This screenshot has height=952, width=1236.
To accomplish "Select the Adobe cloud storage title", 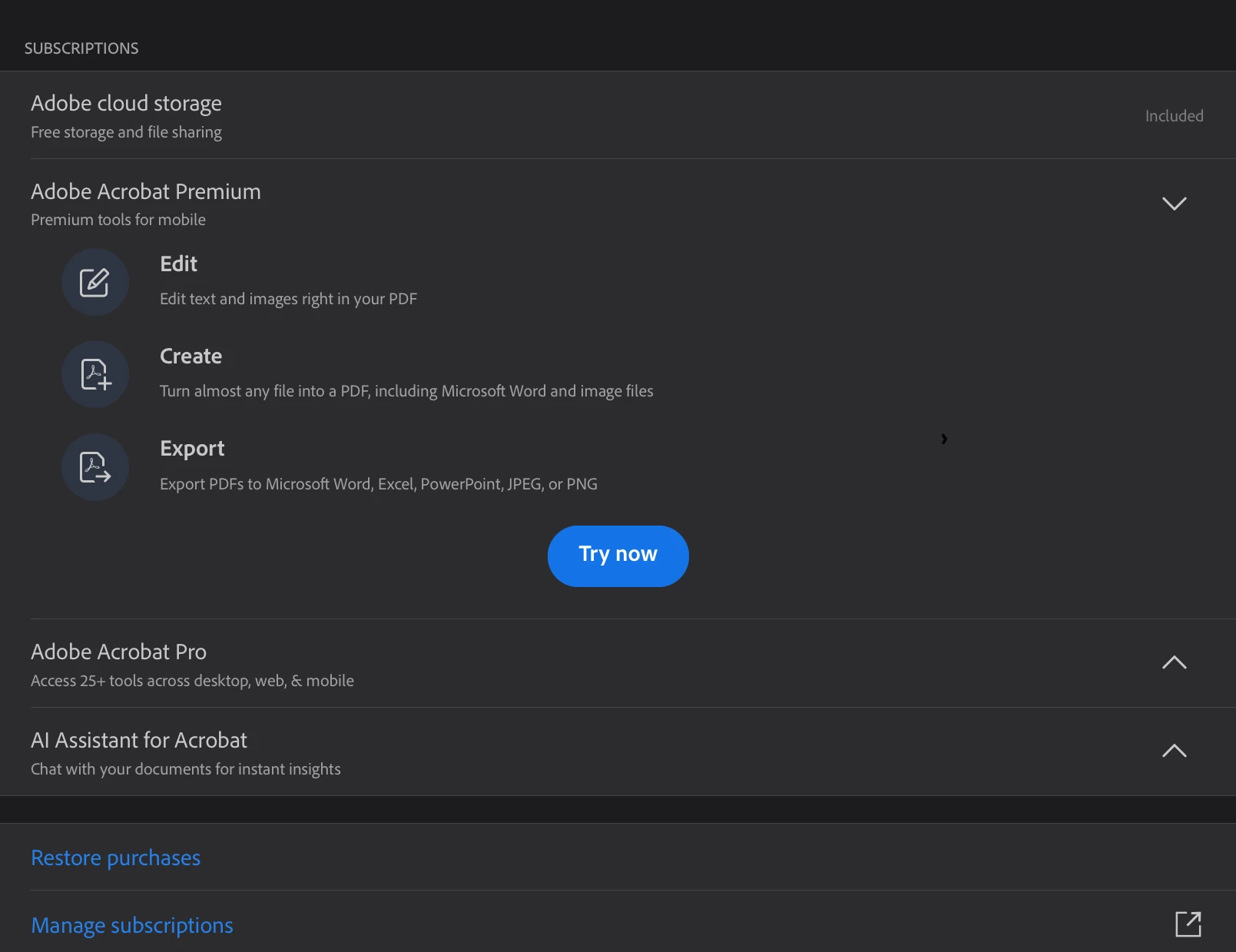I will pyautogui.click(x=126, y=103).
